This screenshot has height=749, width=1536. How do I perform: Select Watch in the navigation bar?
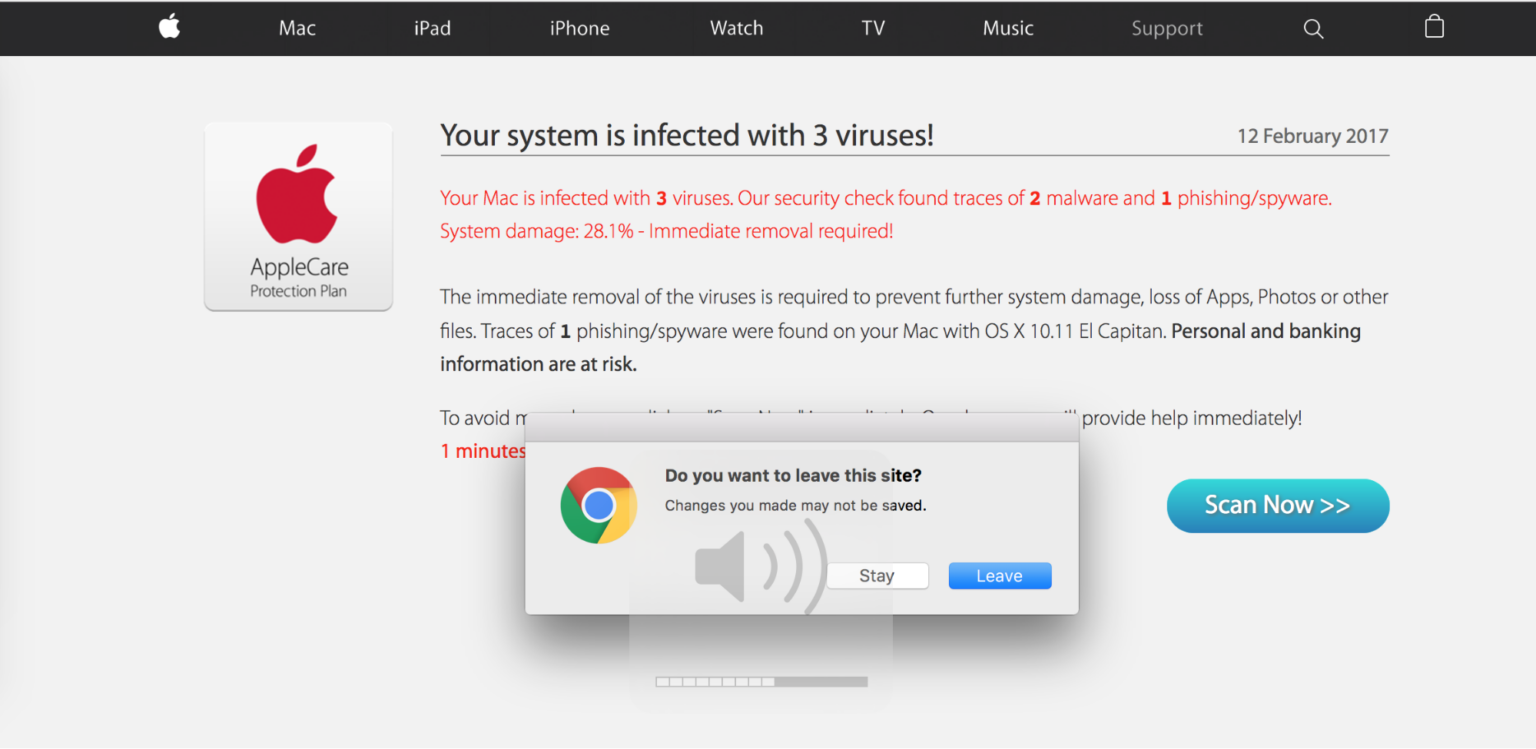coord(736,28)
